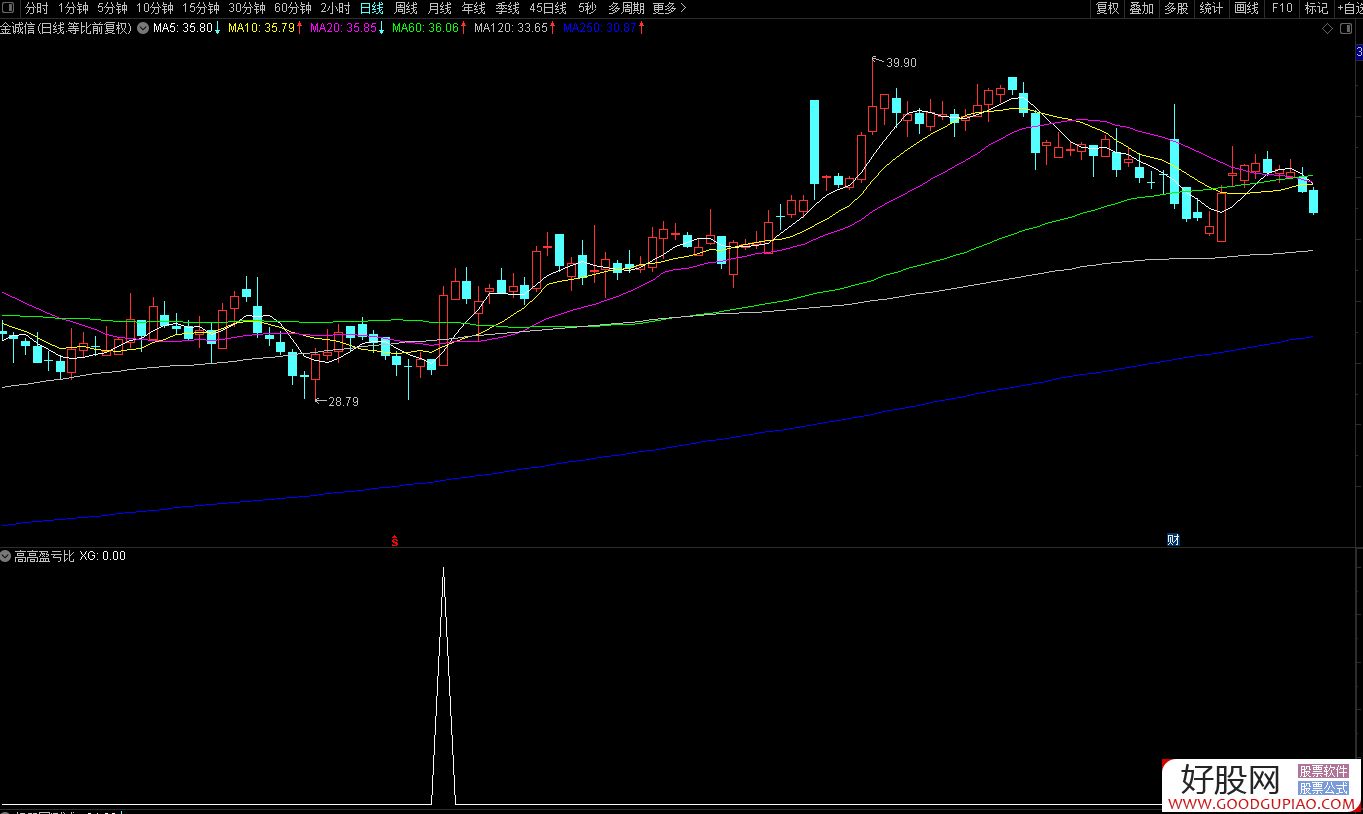Click the XG: 0.00 value
The width and height of the screenshot is (1363, 814).
pos(102,556)
